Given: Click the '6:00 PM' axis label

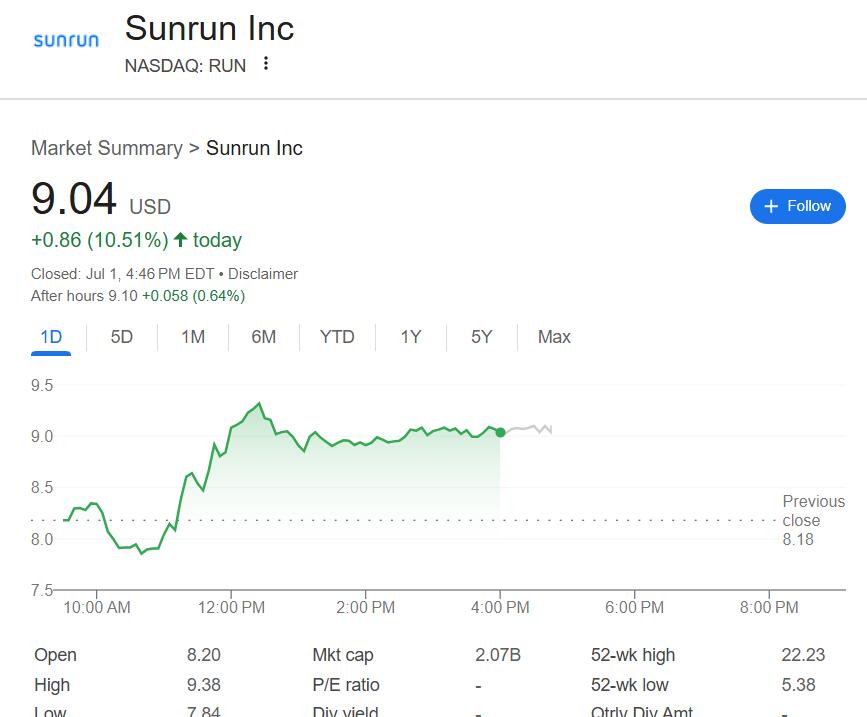Looking at the screenshot, I should click(x=634, y=607).
